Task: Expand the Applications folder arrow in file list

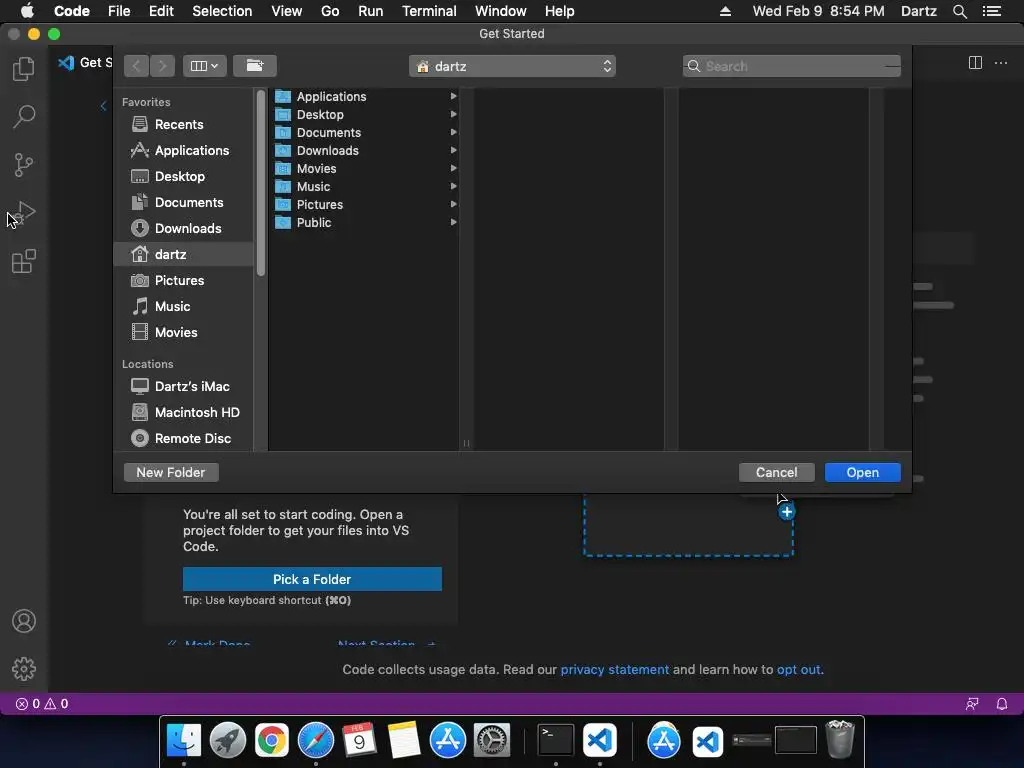Action: [453, 96]
